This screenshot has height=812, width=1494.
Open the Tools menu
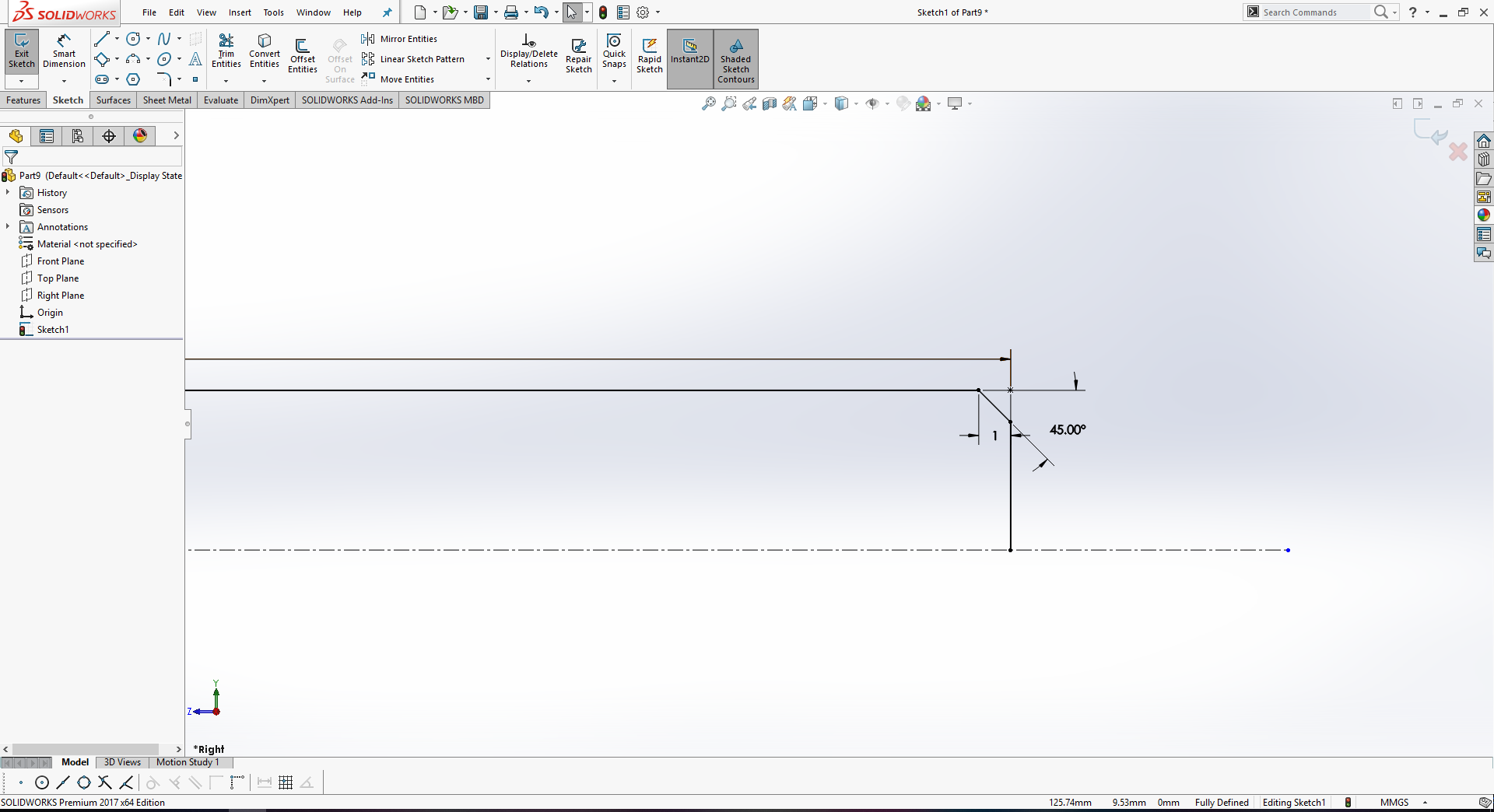[x=273, y=12]
